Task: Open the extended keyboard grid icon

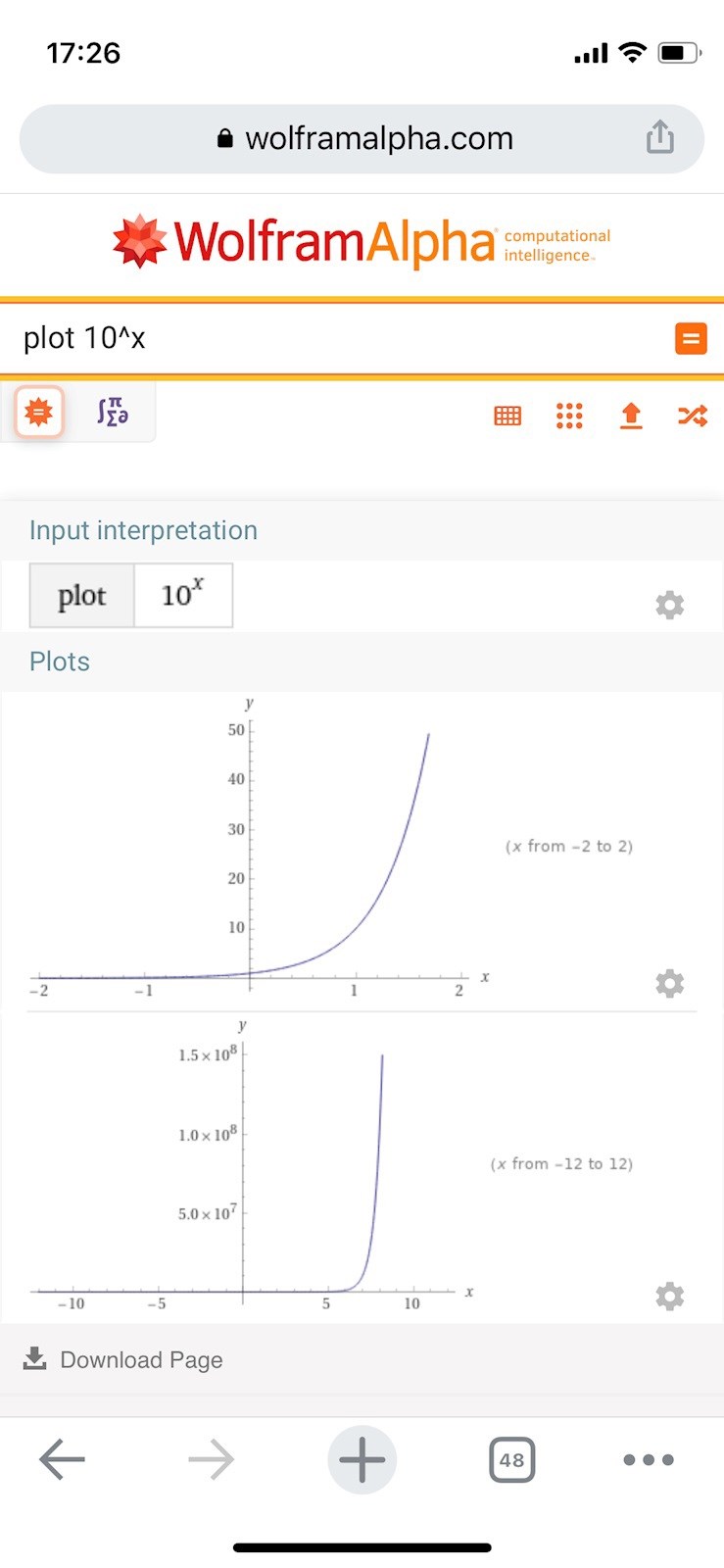Action: 507,416
